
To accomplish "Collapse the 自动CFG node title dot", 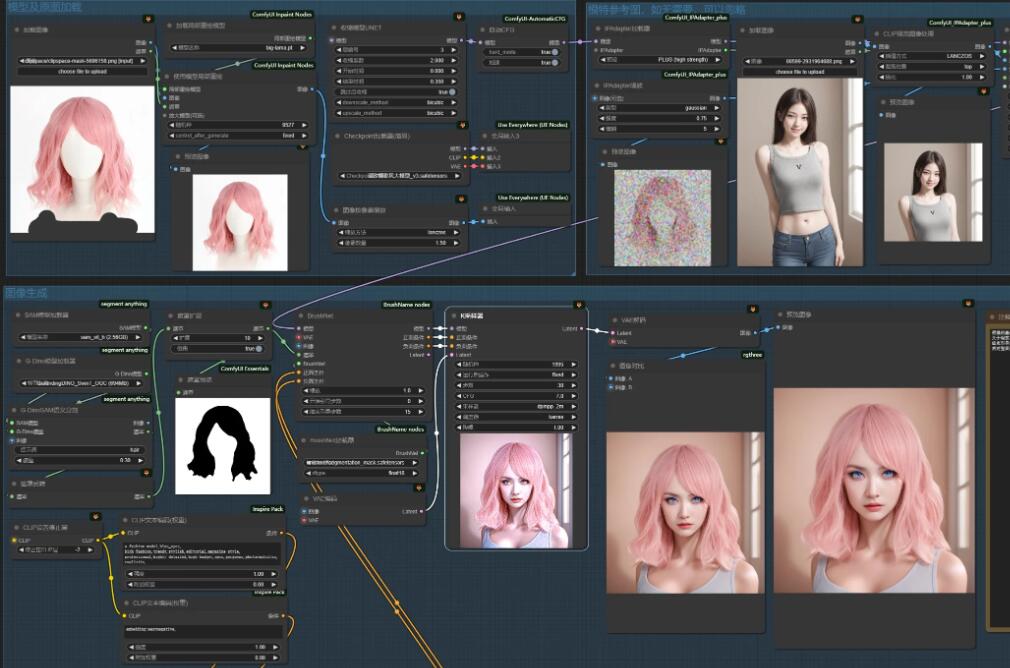I will coord(482,30).
